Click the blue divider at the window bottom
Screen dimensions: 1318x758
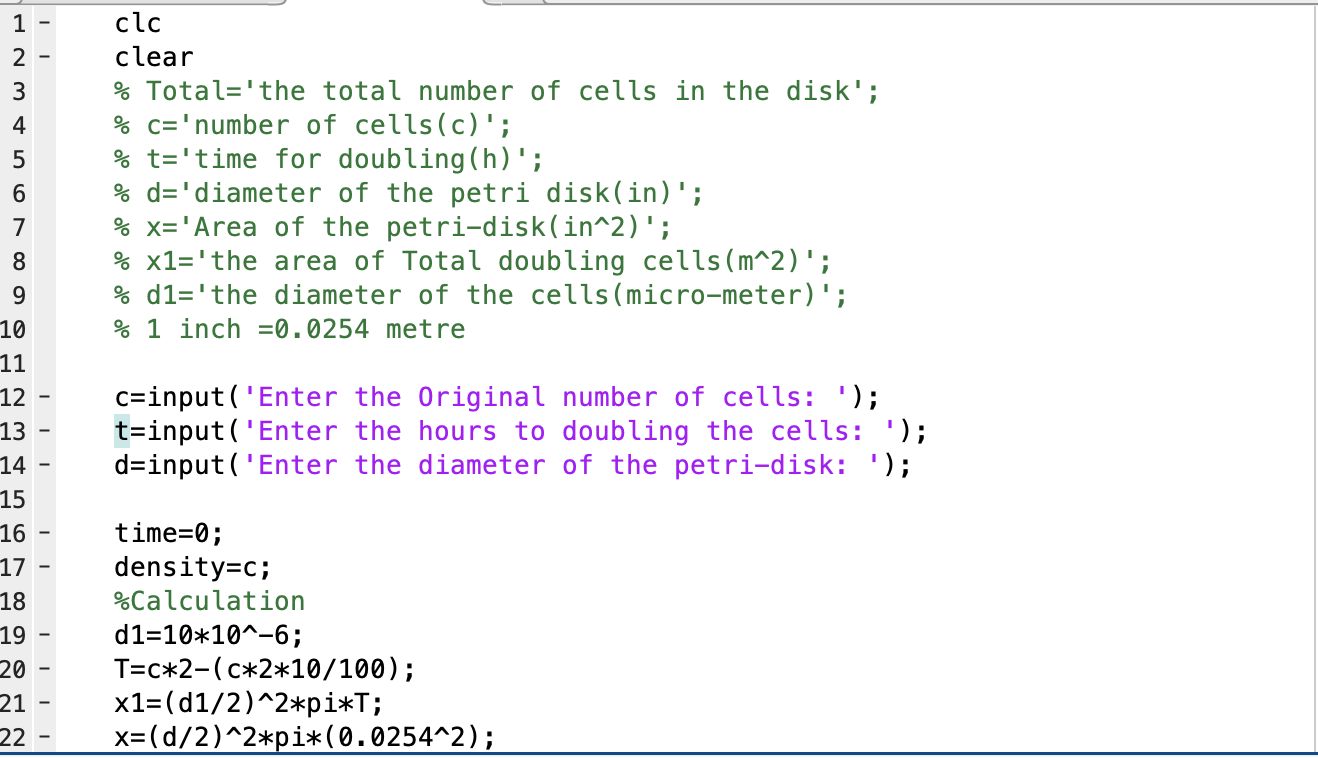pos(659,753)
